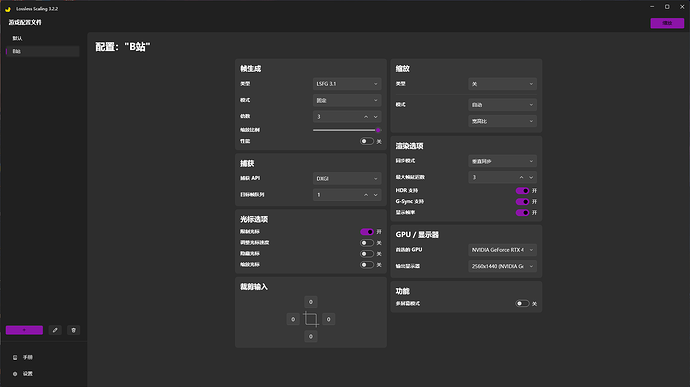This screenshot has width=690, height=387.
Task: Decrease the 渲染选项 frame latency with down arrow
Action: pos(531,177)
